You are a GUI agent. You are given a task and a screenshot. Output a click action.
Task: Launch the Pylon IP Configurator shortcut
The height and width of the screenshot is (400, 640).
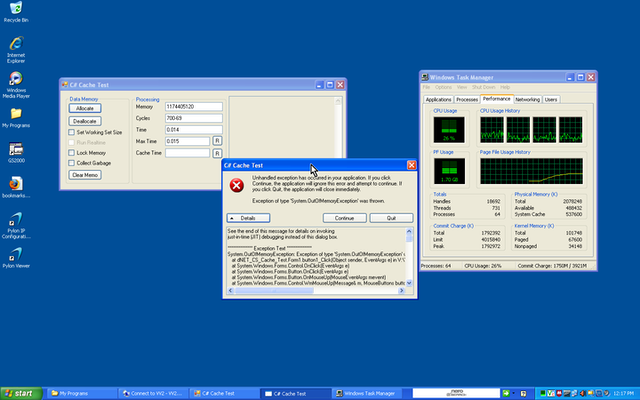pyautogui.click(x=16, y=225)
